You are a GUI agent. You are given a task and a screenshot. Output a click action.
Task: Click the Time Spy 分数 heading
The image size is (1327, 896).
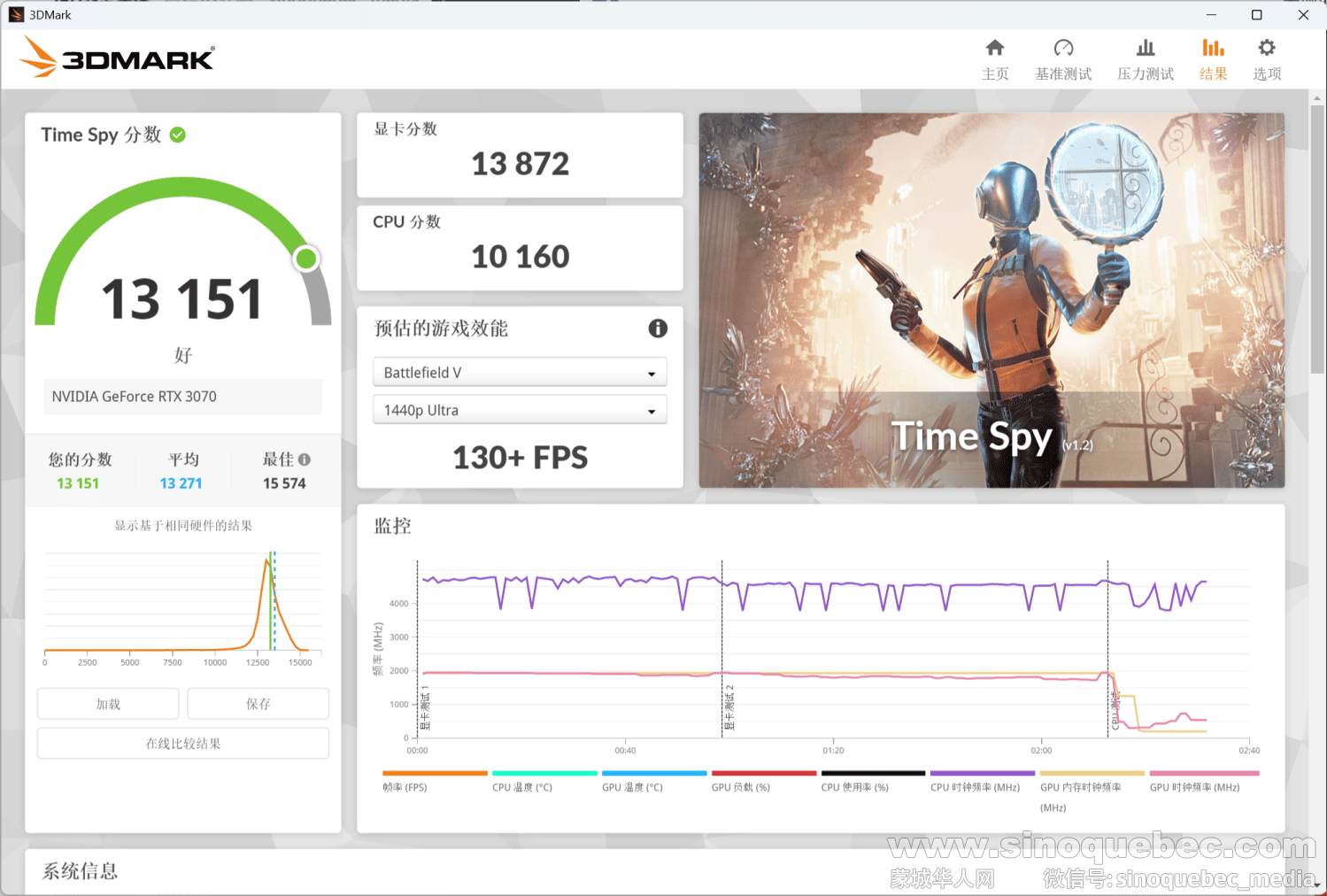click(x=101, y=135)
